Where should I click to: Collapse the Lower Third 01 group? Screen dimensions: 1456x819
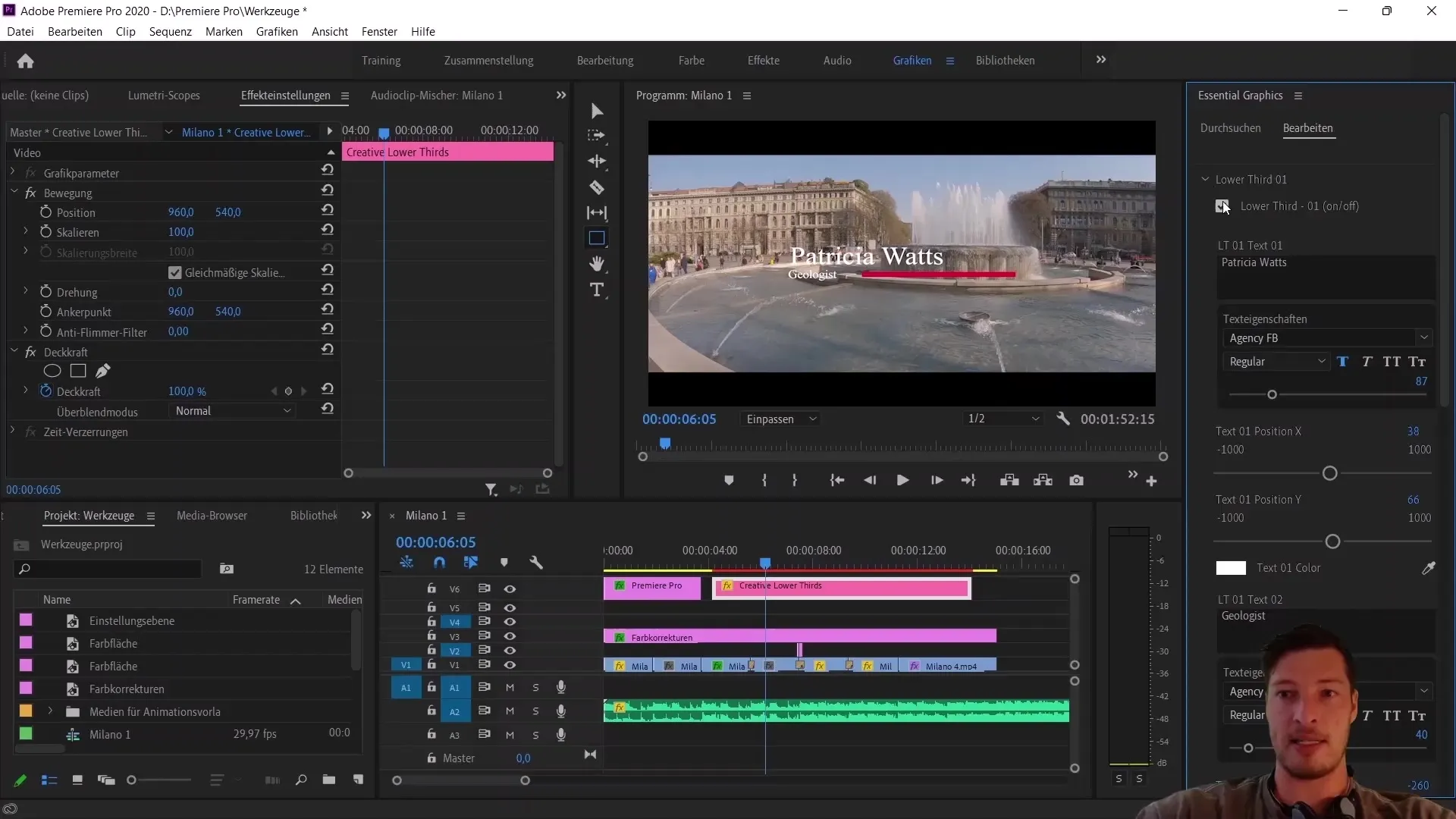1205,179
